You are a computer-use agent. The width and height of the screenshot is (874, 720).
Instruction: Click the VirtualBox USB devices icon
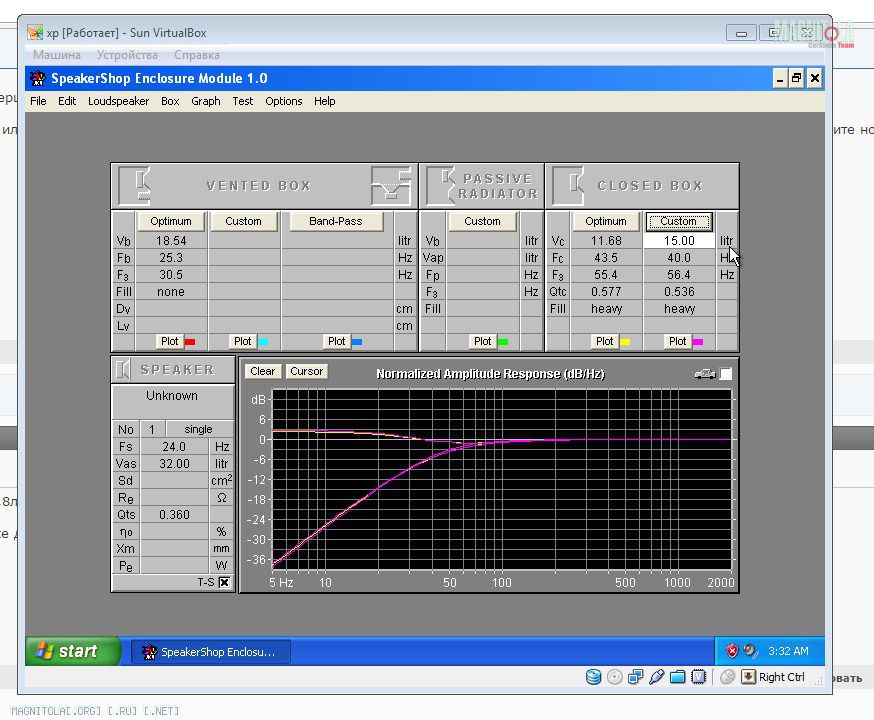click(x=656, y=677)
